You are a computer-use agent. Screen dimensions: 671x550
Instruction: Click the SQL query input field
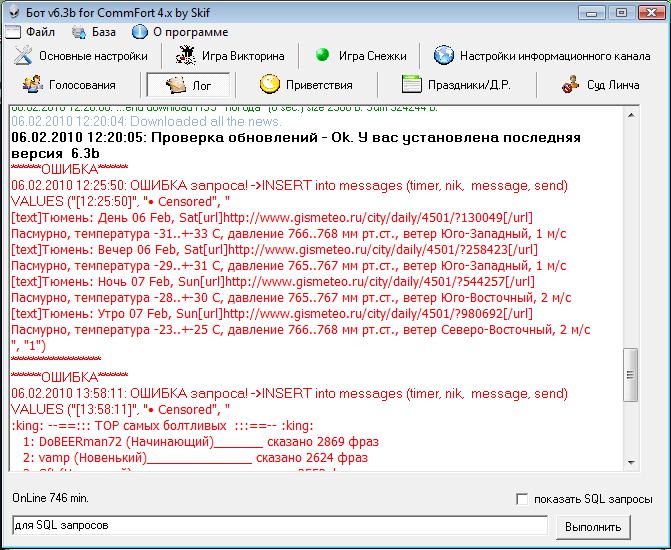[x=278, y=525]
